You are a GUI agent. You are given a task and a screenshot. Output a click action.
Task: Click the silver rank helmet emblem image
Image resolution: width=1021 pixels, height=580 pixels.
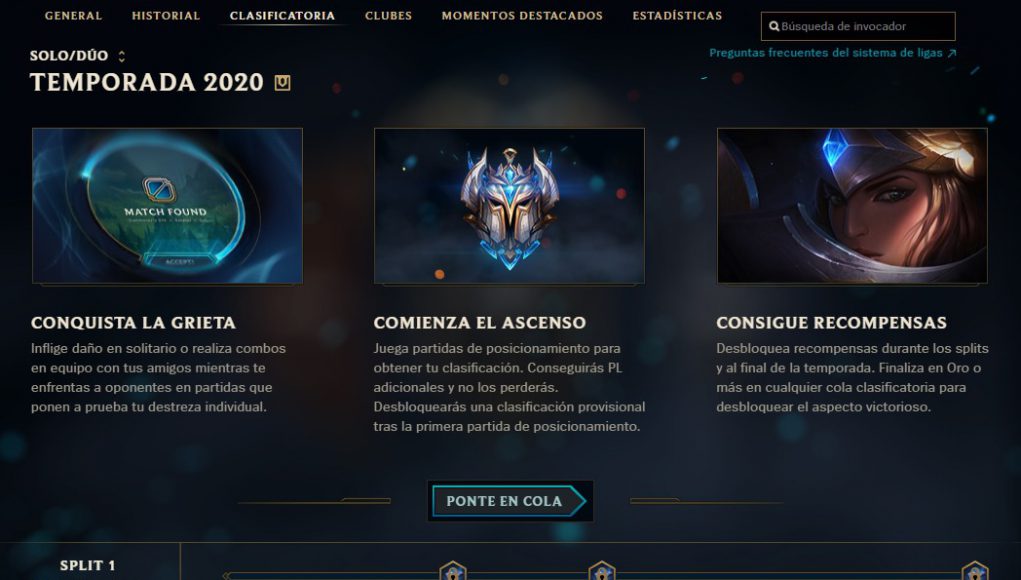(509, 206)
